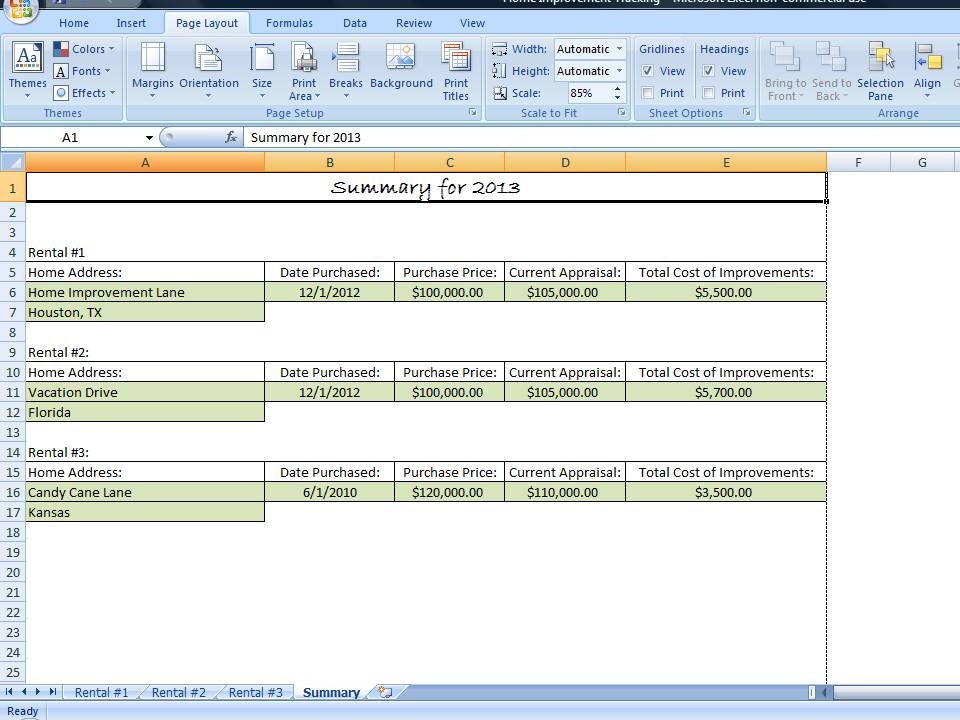Image resolution: width=960 pixels, height=720 pixels.
Task: Expand the Height dropdown
Action: click(x=619, y=71)
